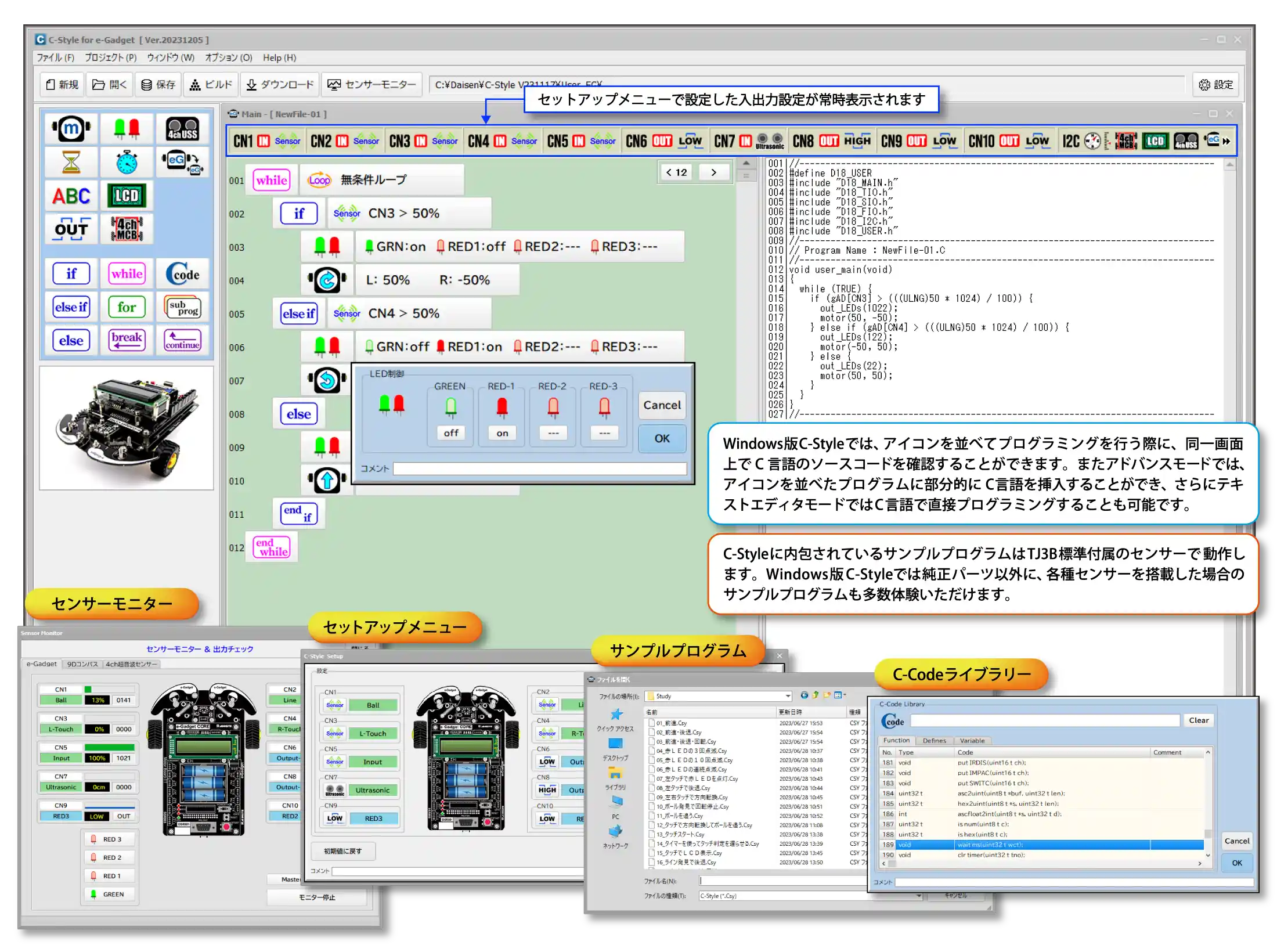Click the 保存 (Save) toolbar button
The image size is (1277, 952).
[158, 85]
